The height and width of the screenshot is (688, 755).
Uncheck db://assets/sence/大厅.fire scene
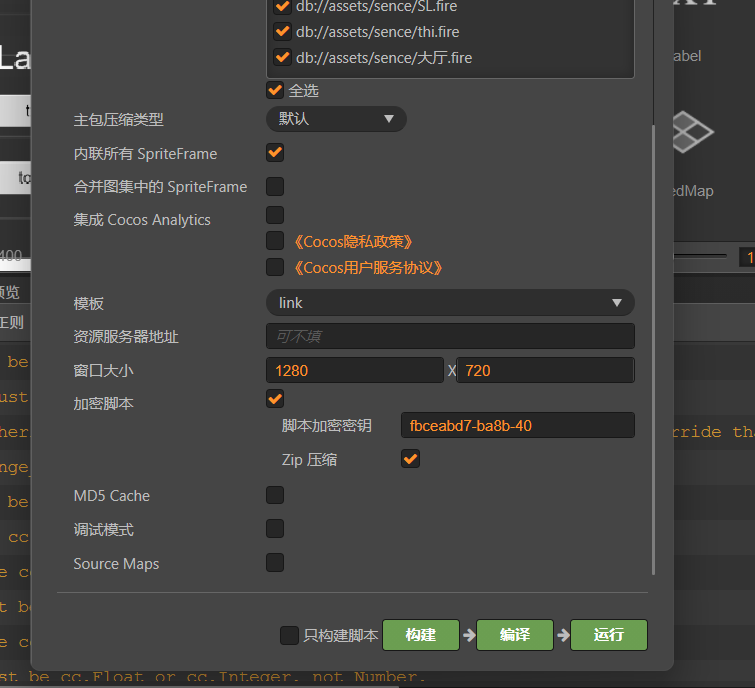[282, 57]
